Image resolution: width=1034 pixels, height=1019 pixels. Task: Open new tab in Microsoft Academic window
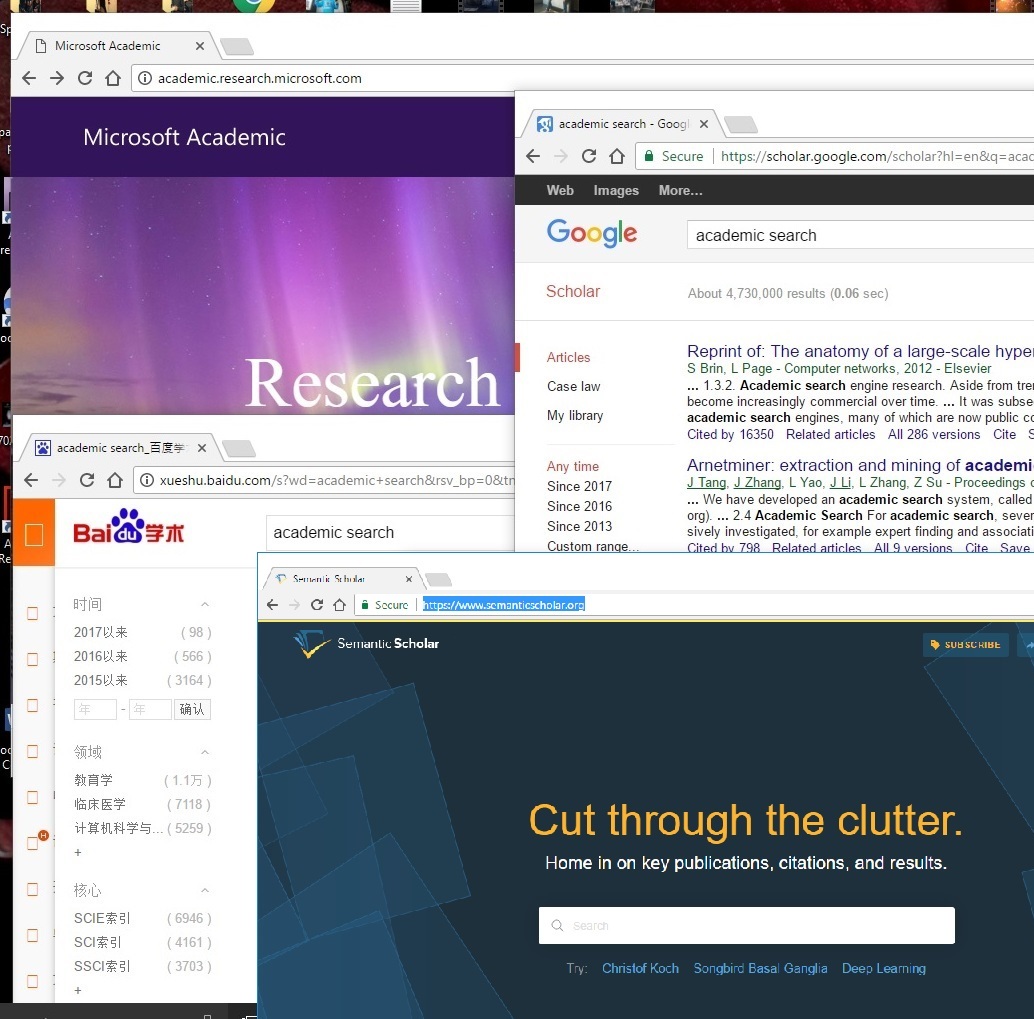tap(237, 46)
